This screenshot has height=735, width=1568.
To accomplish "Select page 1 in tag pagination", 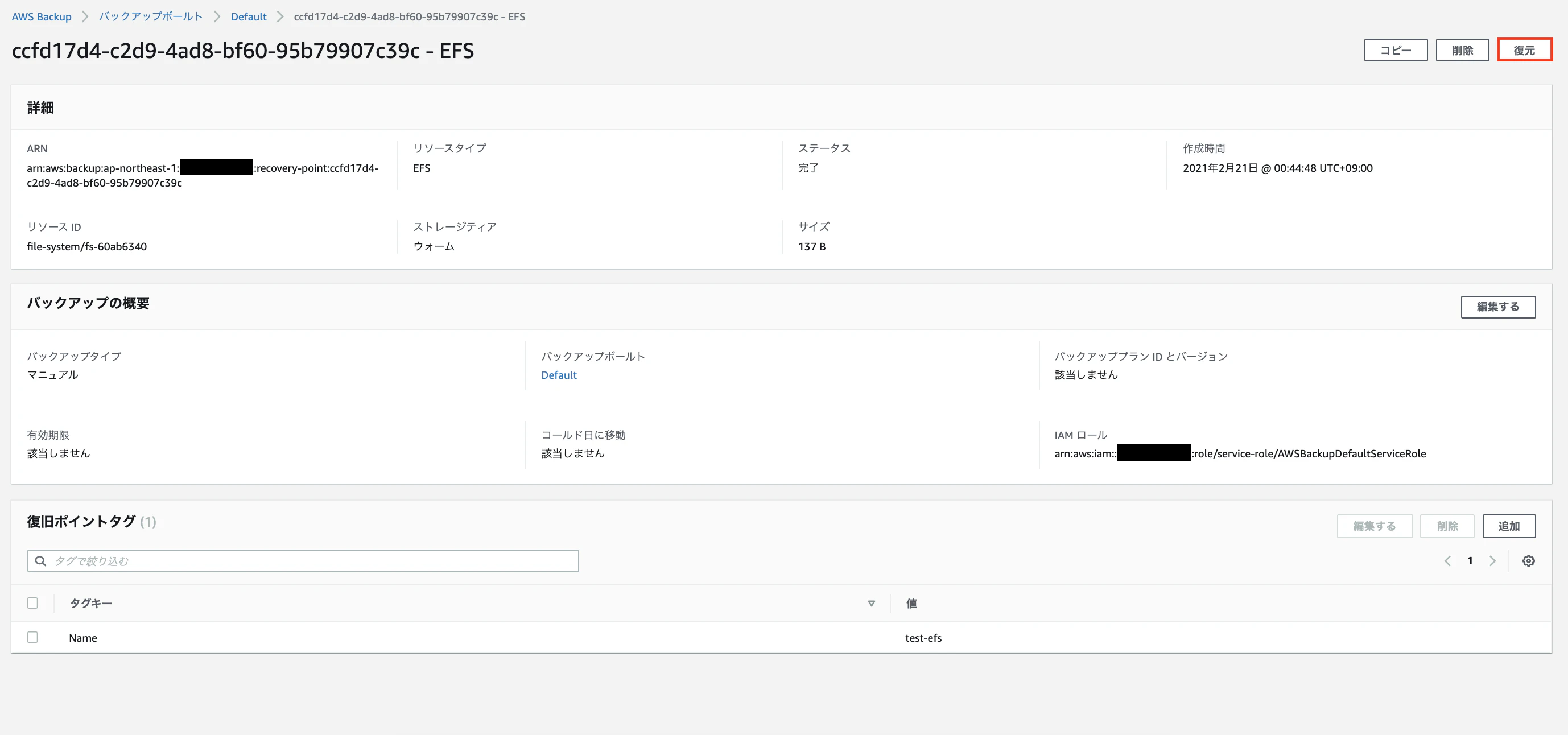I will click(x=1470, y=560).
